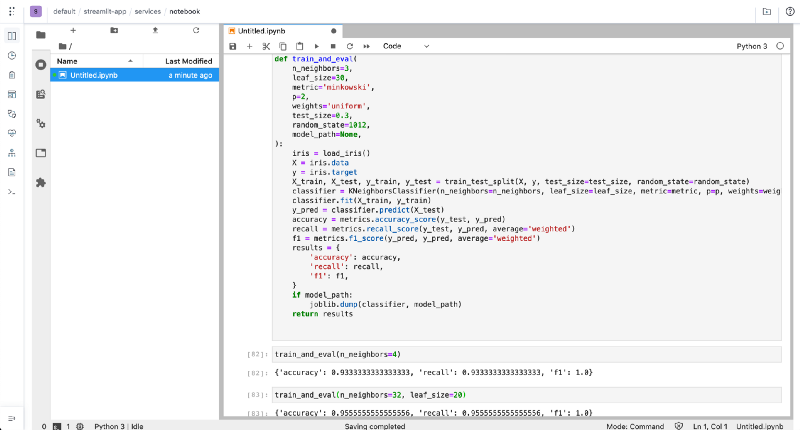Click inside the def train_and_eval code cell

pos(527,196)
